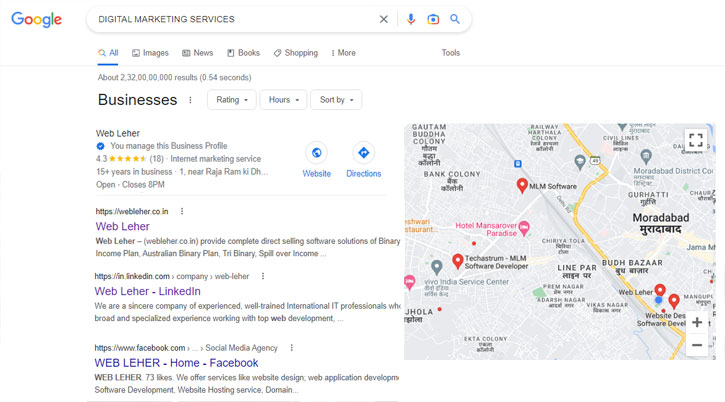Open the Books tab
The image size is (725, 402).
(243, 53)
